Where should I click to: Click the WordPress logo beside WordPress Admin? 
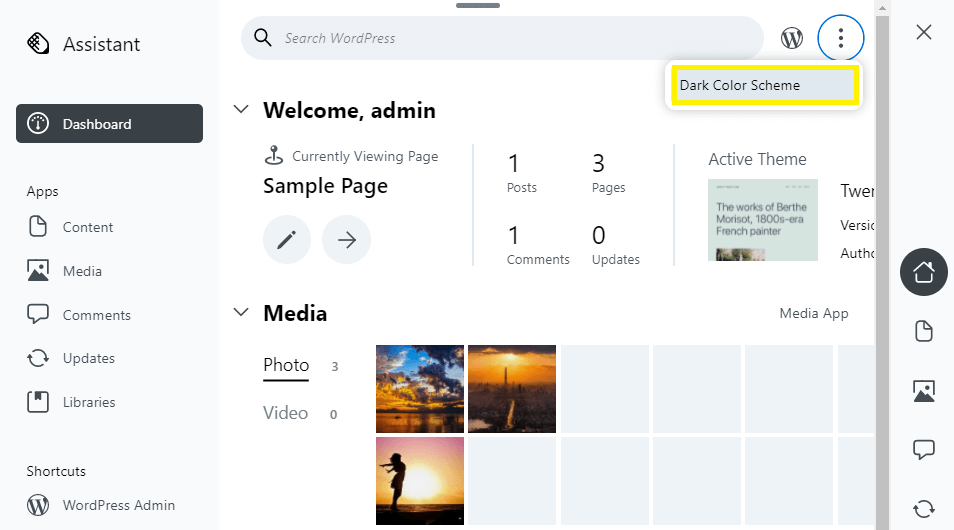click(x=38, y=505)
